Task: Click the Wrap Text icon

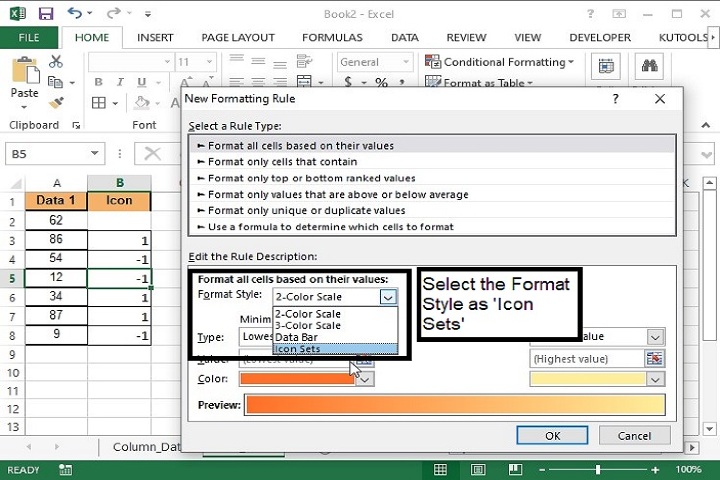Action: pos(304,61)
